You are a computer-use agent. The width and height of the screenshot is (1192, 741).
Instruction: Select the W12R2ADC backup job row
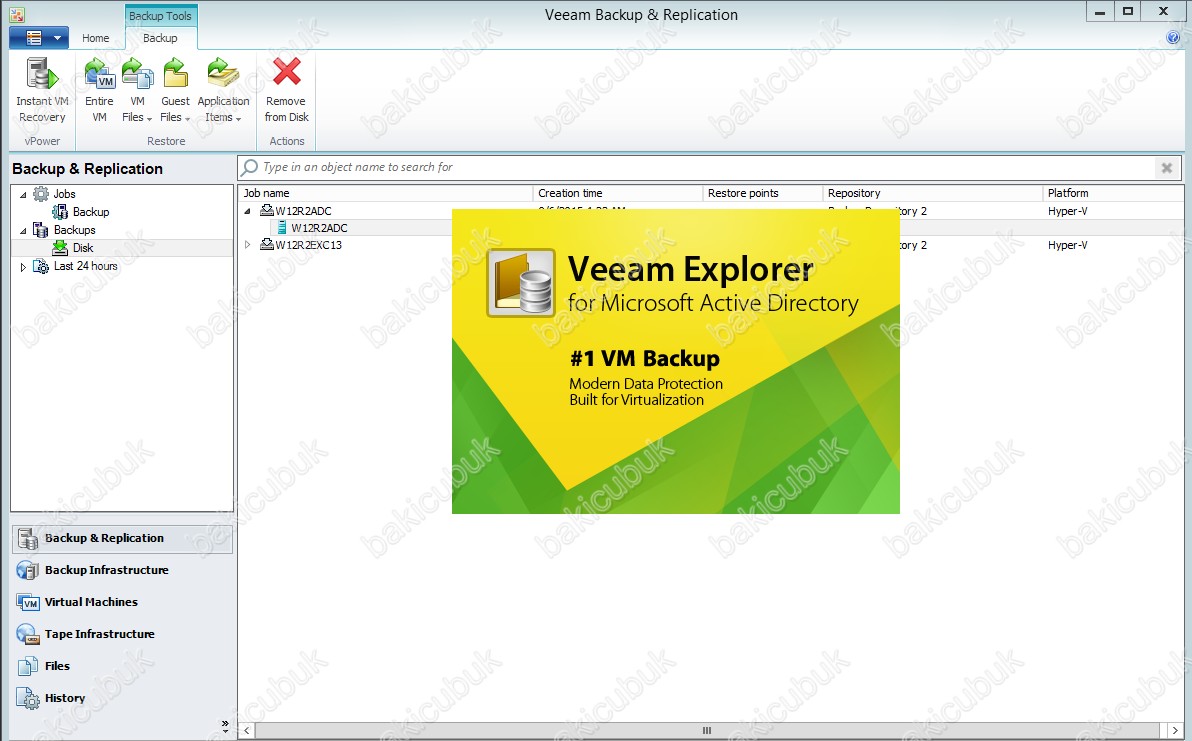point(303,211)
